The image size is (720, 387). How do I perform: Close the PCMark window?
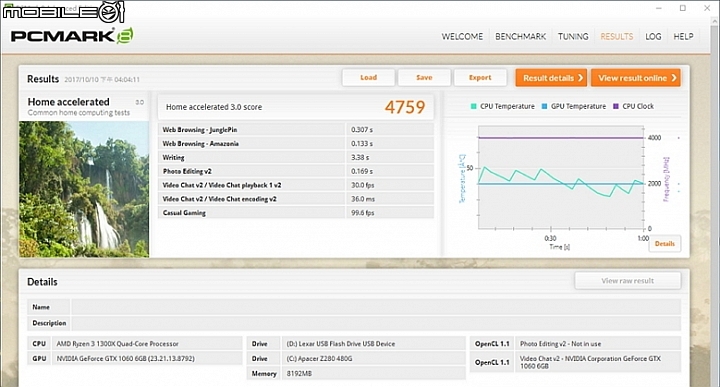pyautogui.click(x=707, y=8)
